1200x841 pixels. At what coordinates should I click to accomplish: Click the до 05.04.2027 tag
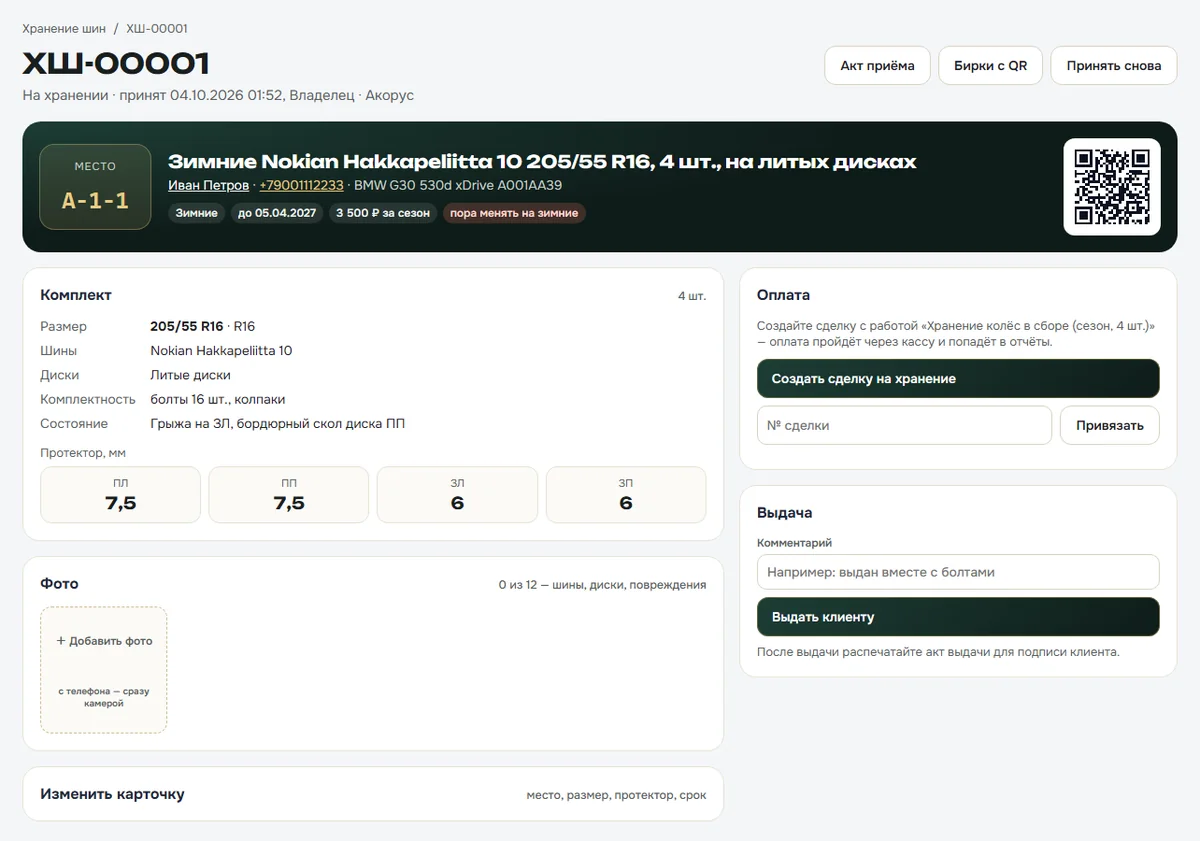[277, 213]
